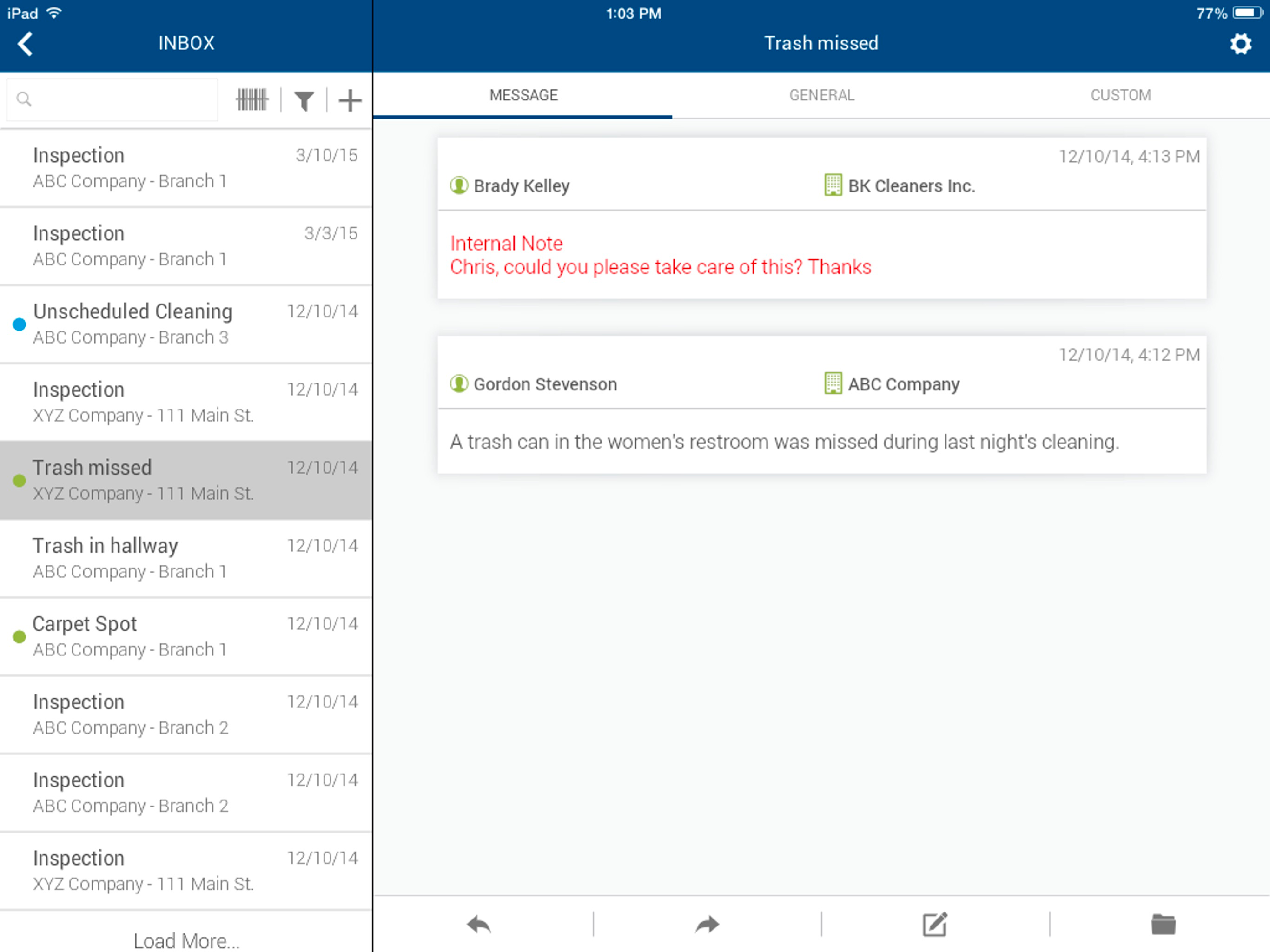Tap the building icon beside BK Cleaners Inc.
This screenshot has height=952, width=1270.
(x=833, y=185)
